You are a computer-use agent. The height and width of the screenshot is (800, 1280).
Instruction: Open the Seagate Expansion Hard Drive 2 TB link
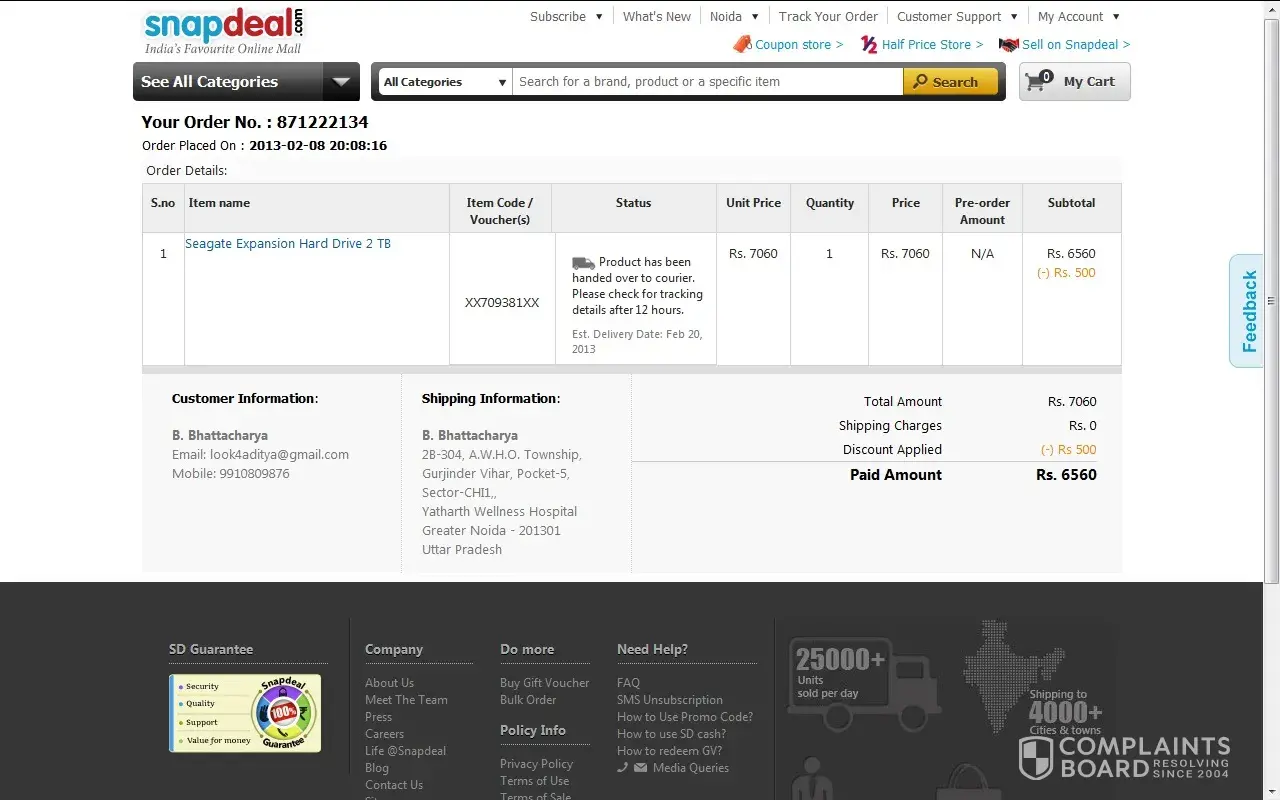288,244
